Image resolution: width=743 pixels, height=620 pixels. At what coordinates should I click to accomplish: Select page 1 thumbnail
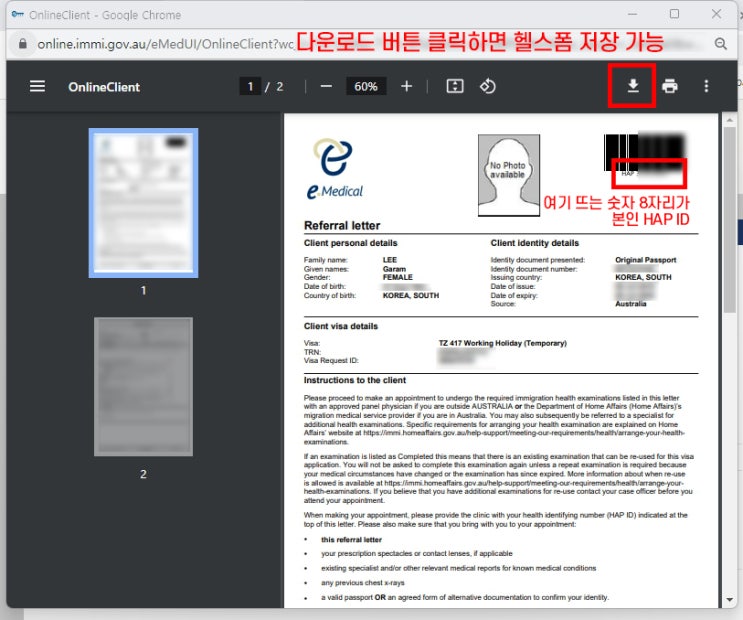144,203
